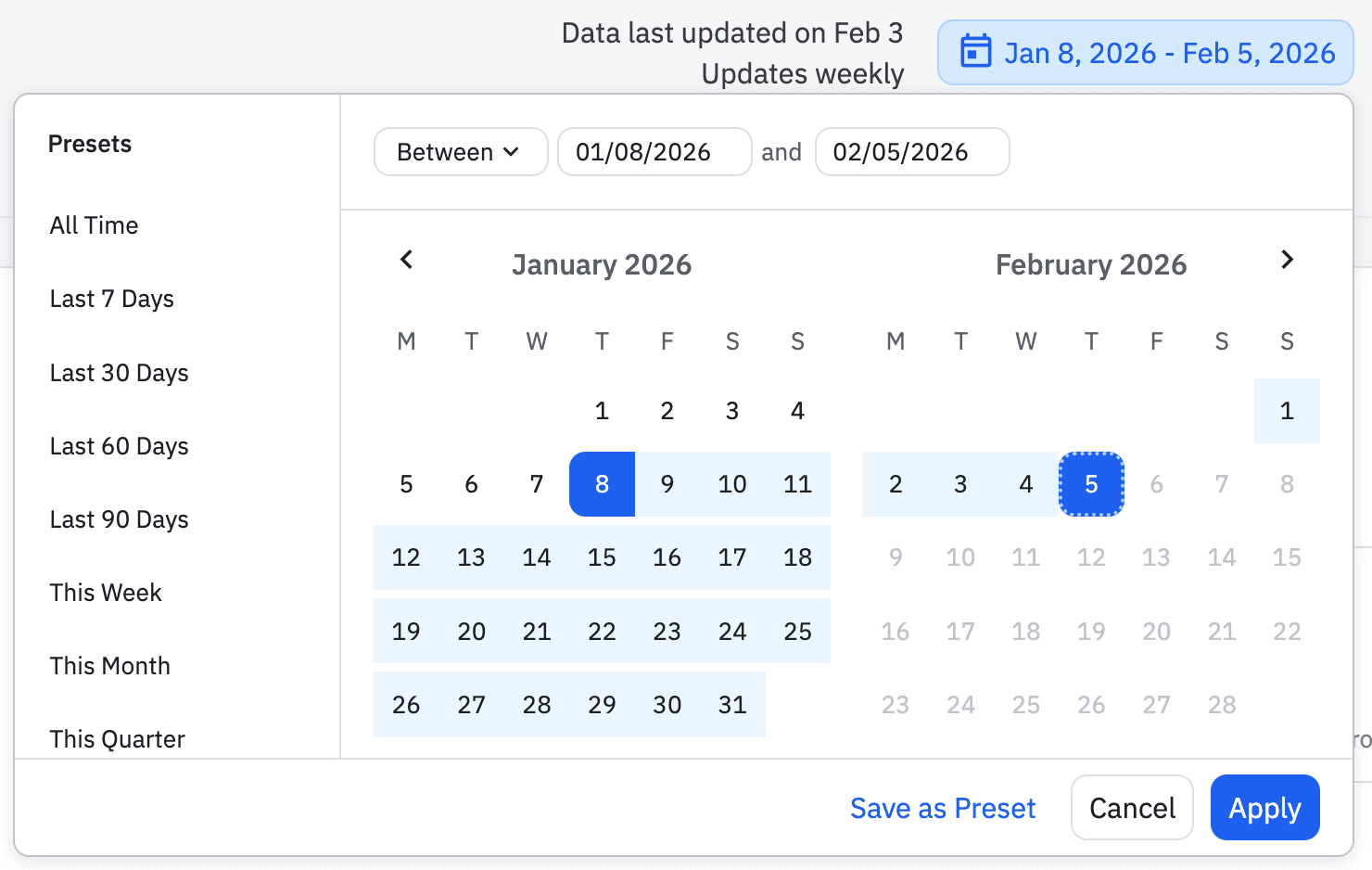
Task: Click the calendar icon in the date range button
Action: click(x=974, y=53)
